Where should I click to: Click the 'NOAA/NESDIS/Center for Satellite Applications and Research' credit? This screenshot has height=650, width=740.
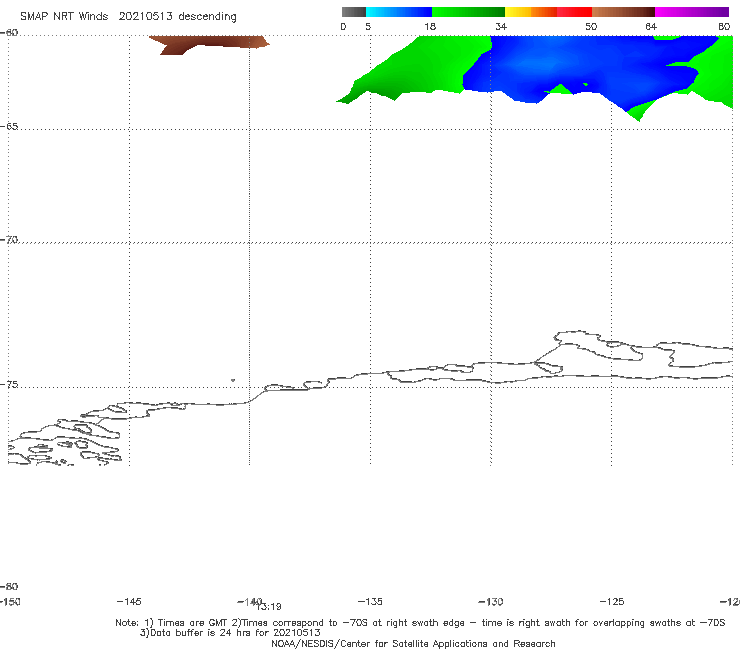tap(413, 643)
